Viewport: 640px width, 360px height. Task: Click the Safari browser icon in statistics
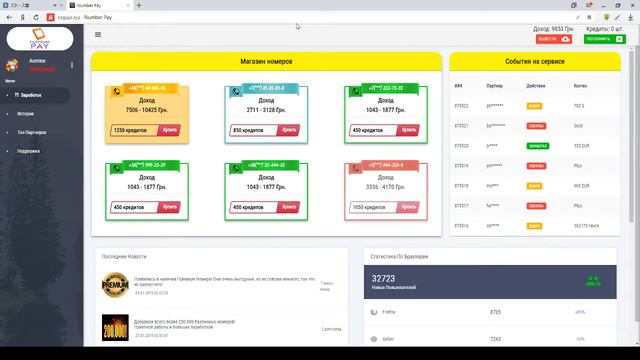pos(374,339)
